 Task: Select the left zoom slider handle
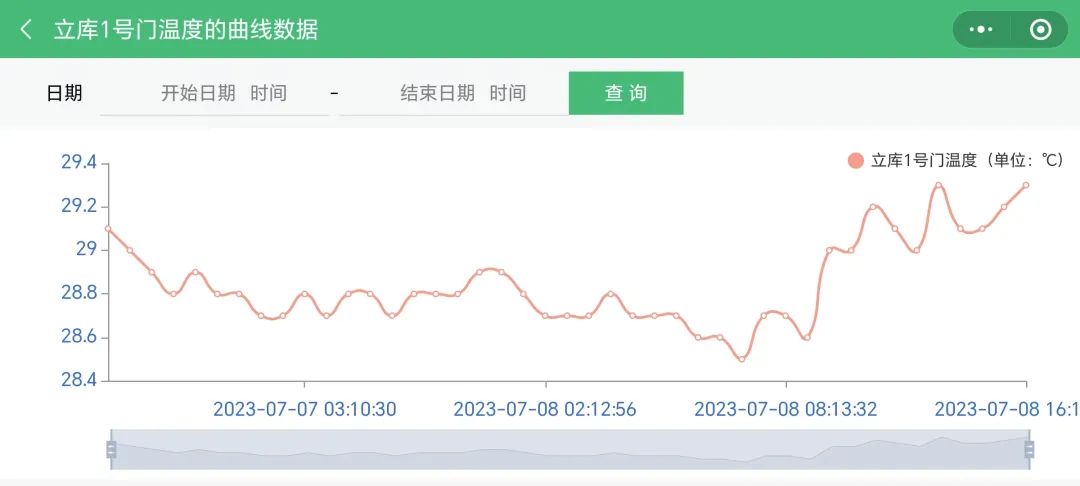tap(111, 450)
